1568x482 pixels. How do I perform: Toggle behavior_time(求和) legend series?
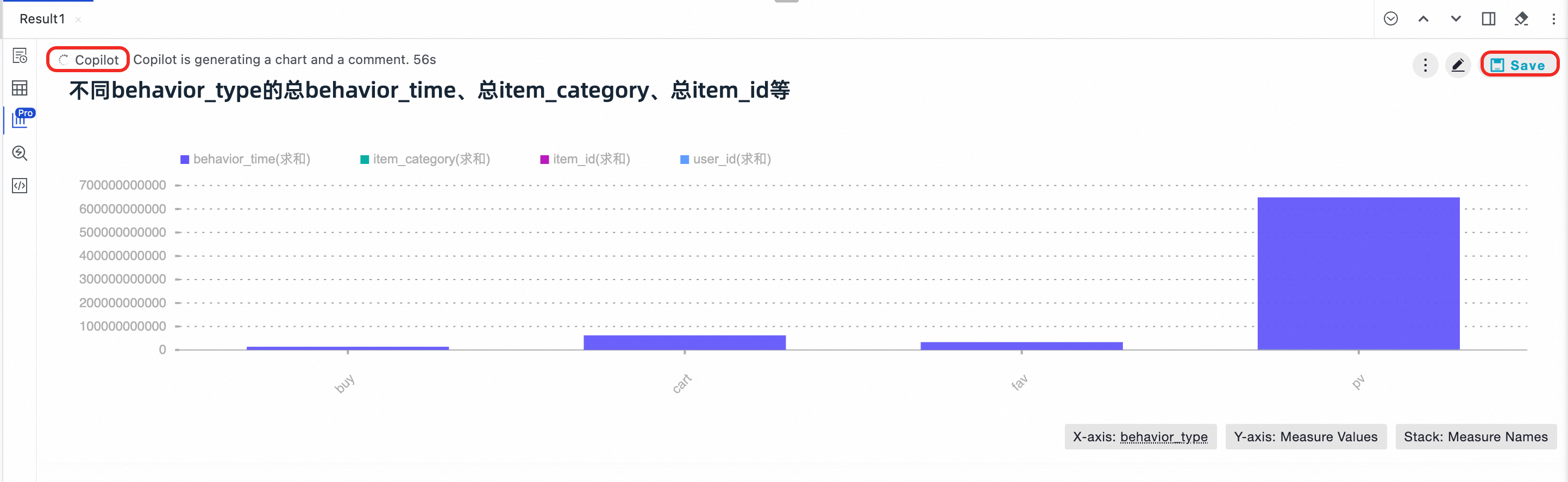tap(245, 159)
